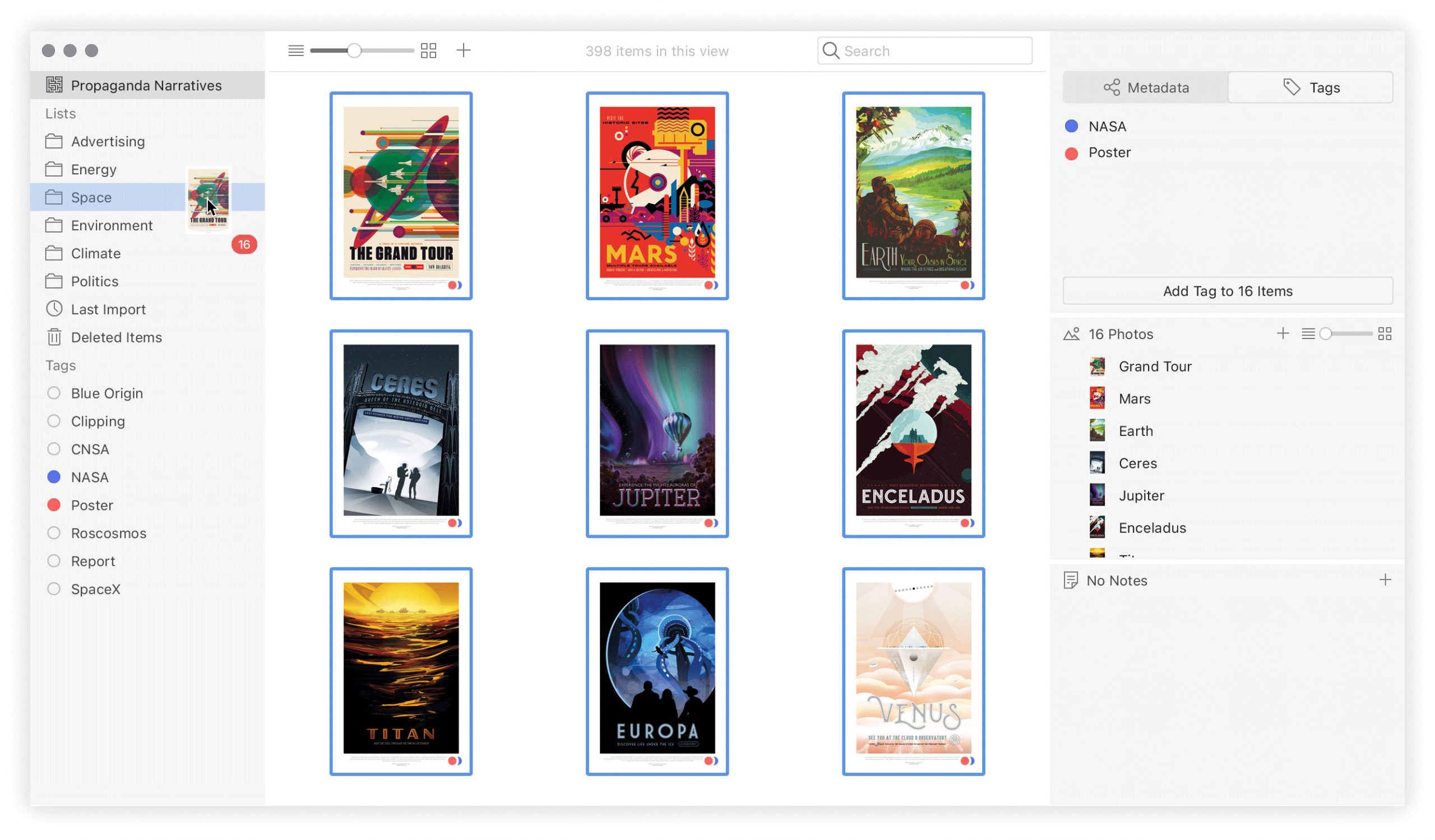This screenshot has width=1435, height=840.
Task: Click the plus icon in top toolbar
Action: 464,50
